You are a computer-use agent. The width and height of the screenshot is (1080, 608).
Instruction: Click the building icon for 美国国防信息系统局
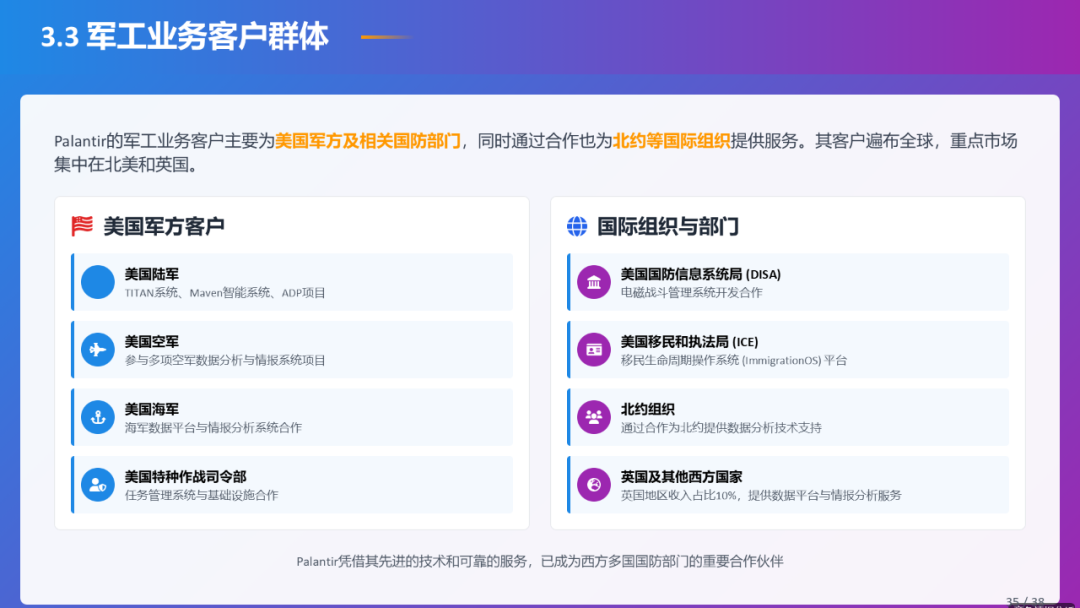pyautogui.click(x=594, y=282)
